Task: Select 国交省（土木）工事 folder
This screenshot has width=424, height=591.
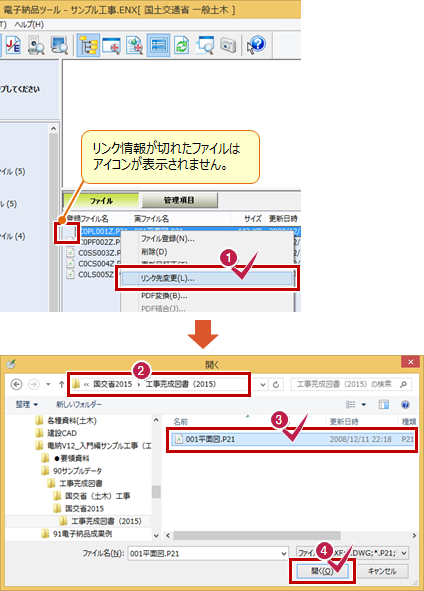Action: point(92,496)
